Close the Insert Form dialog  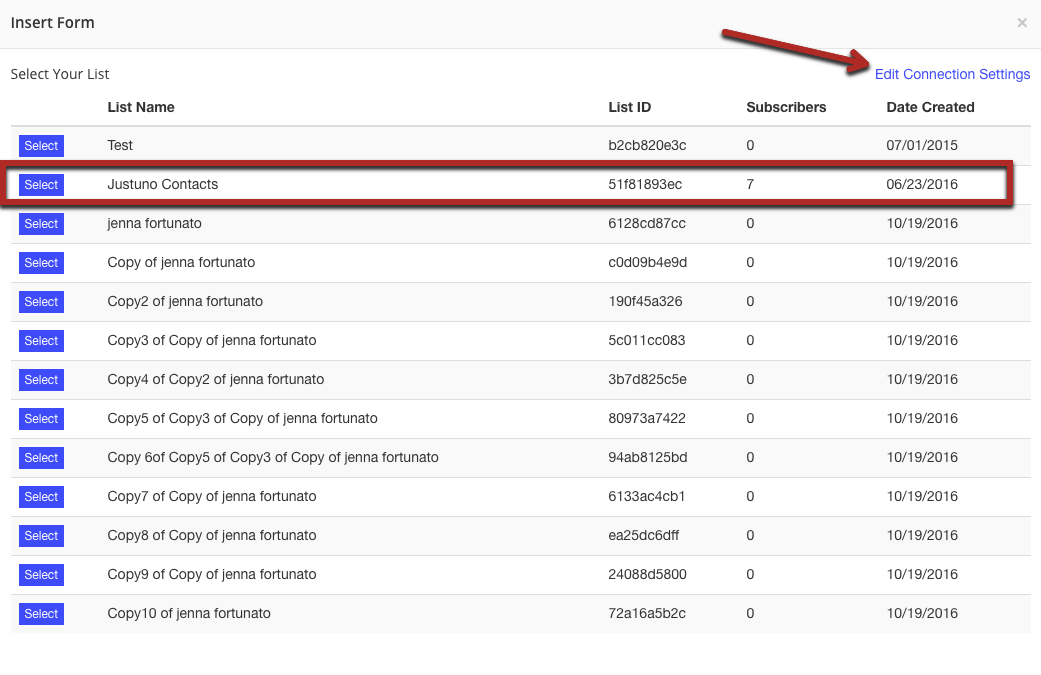[x=1022, y=22]
